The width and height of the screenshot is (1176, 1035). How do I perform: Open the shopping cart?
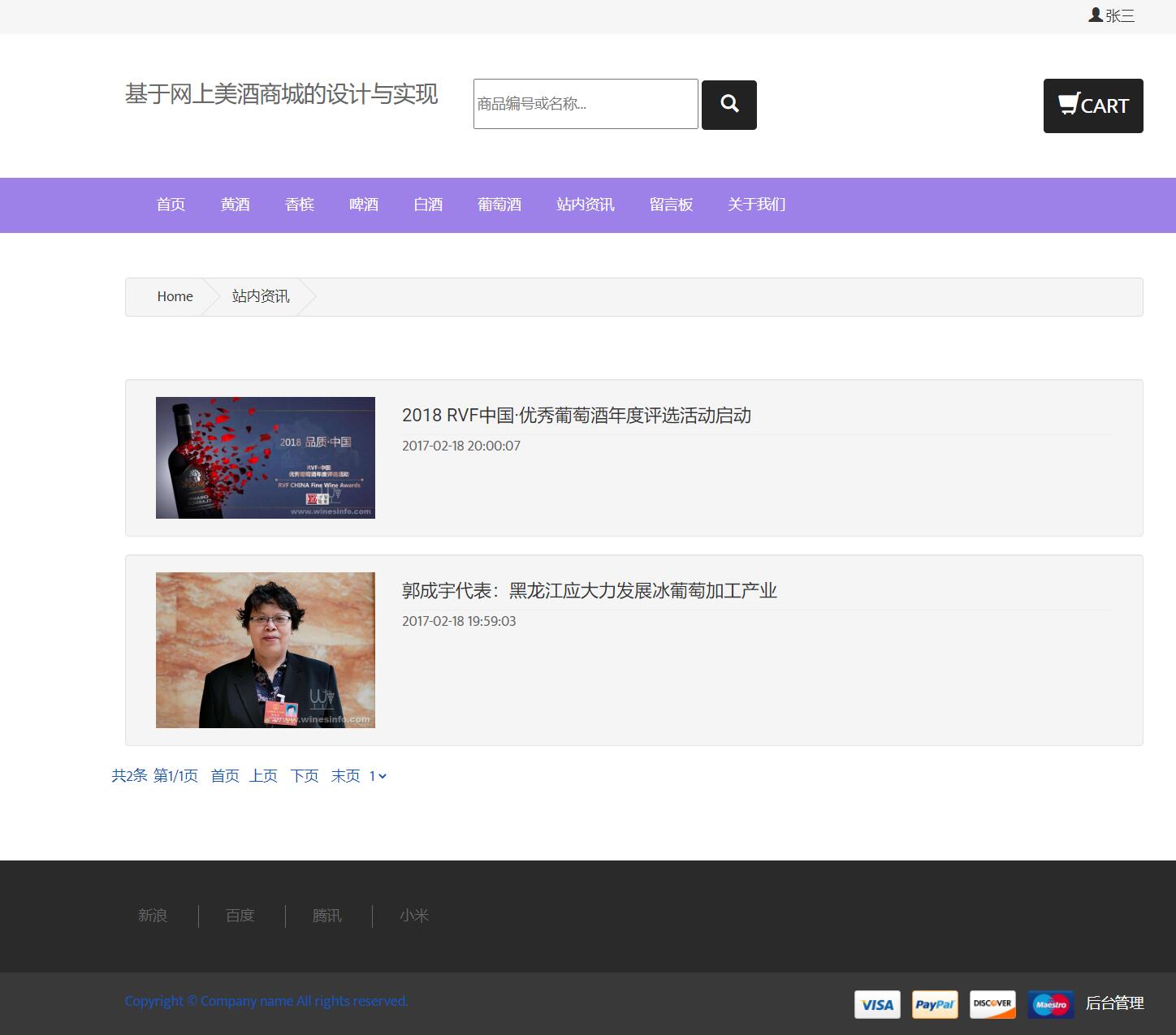coord(1092,105)
